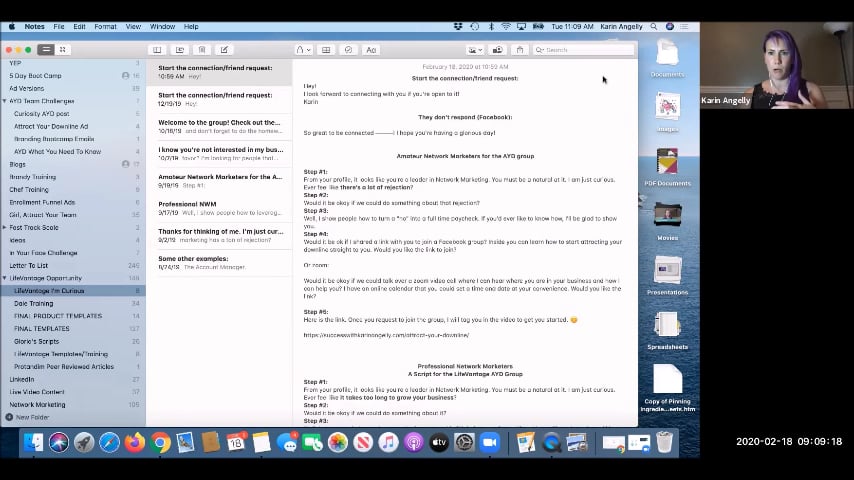Open Finder from the Dock
Viewport: 854px width, 480px height.
click(33, 442)
